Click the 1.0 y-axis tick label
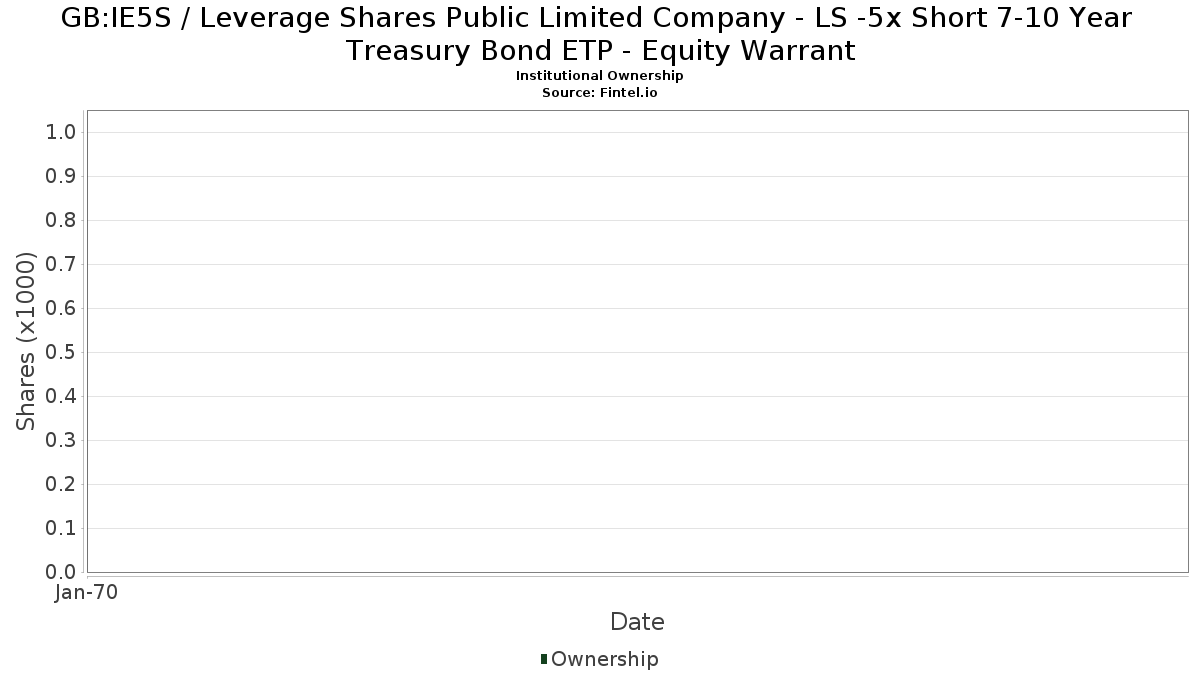This screenshot has height=675, width=1200. (x=62, y=133)
